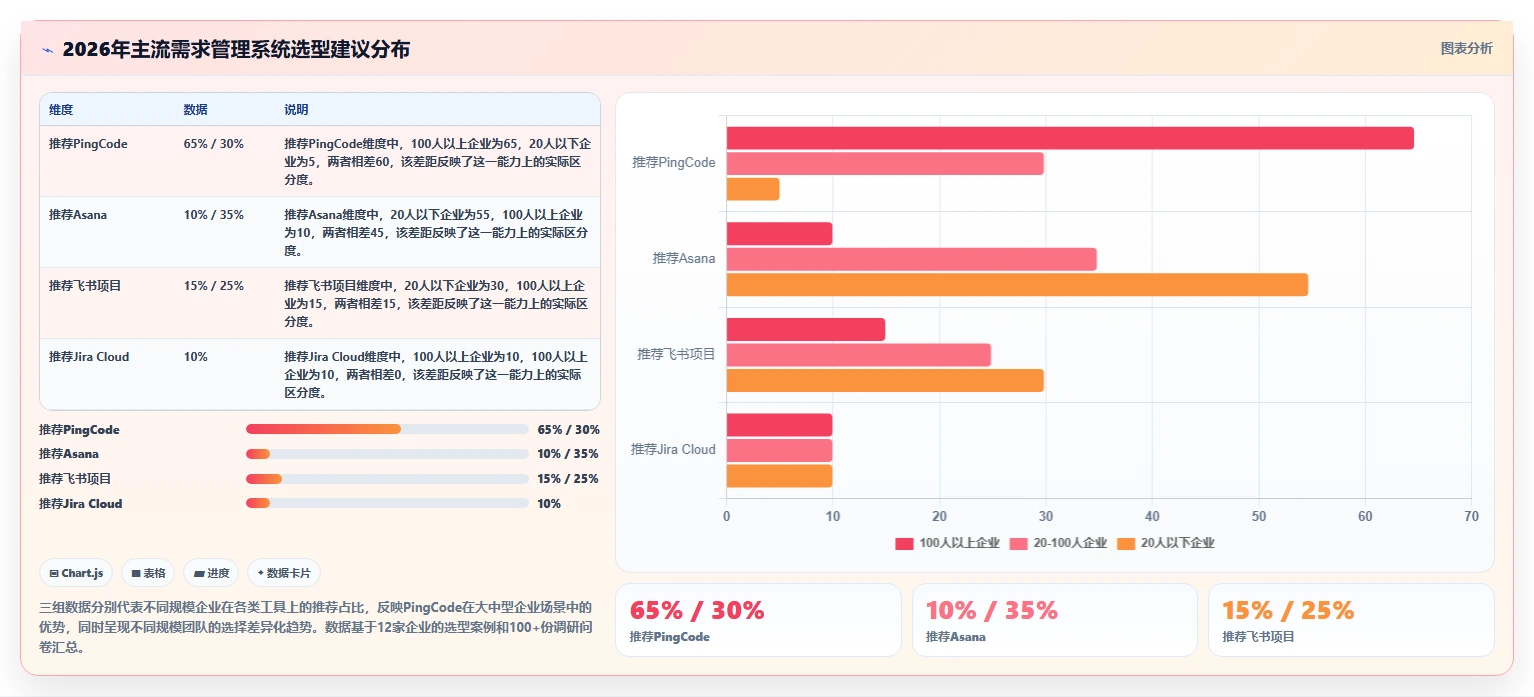
Task: Click the red 100人以上 bar for 推荐Asana
Action: pyautogui.click(x=779, y=234)
